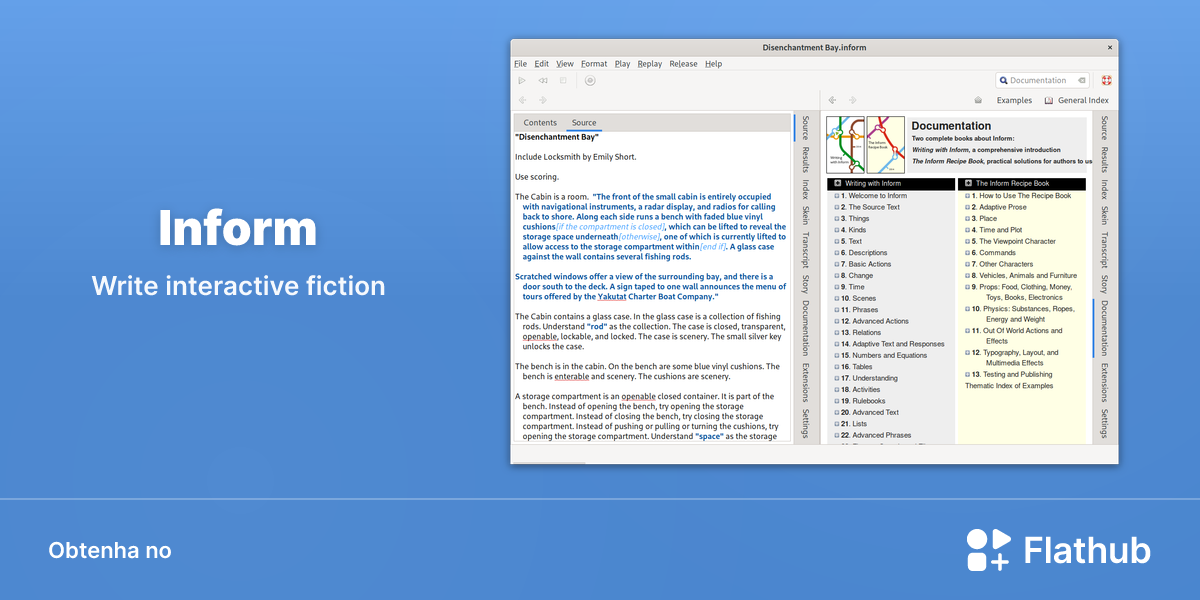Expand all chapters of Writing with Inform

(x=837, y=184)
